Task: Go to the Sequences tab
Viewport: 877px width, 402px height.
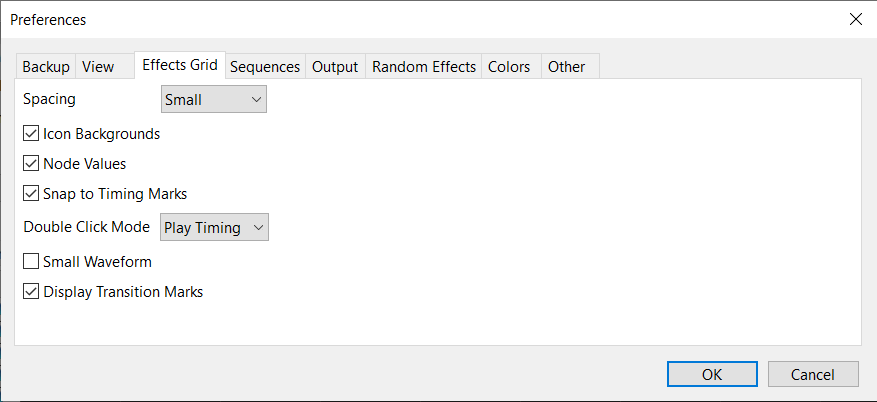Action: click(265, 67)
